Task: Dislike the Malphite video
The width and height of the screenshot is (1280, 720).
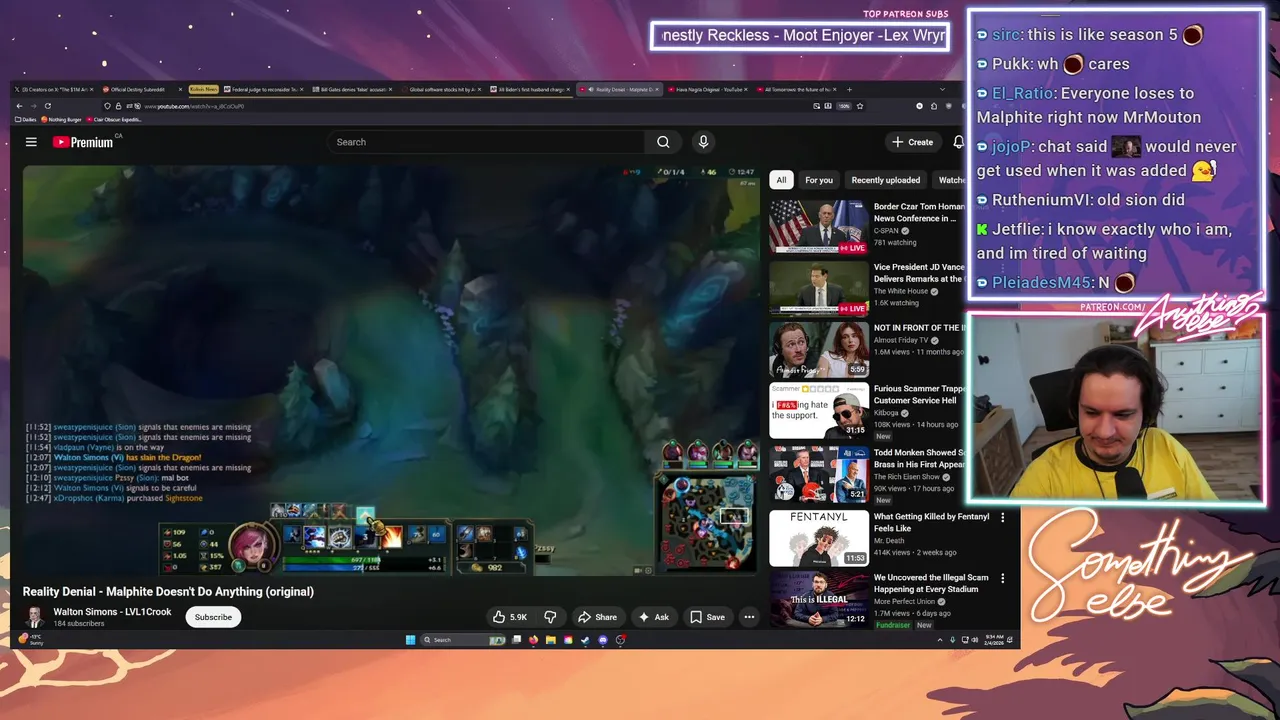Action: [x=550, y=617]
